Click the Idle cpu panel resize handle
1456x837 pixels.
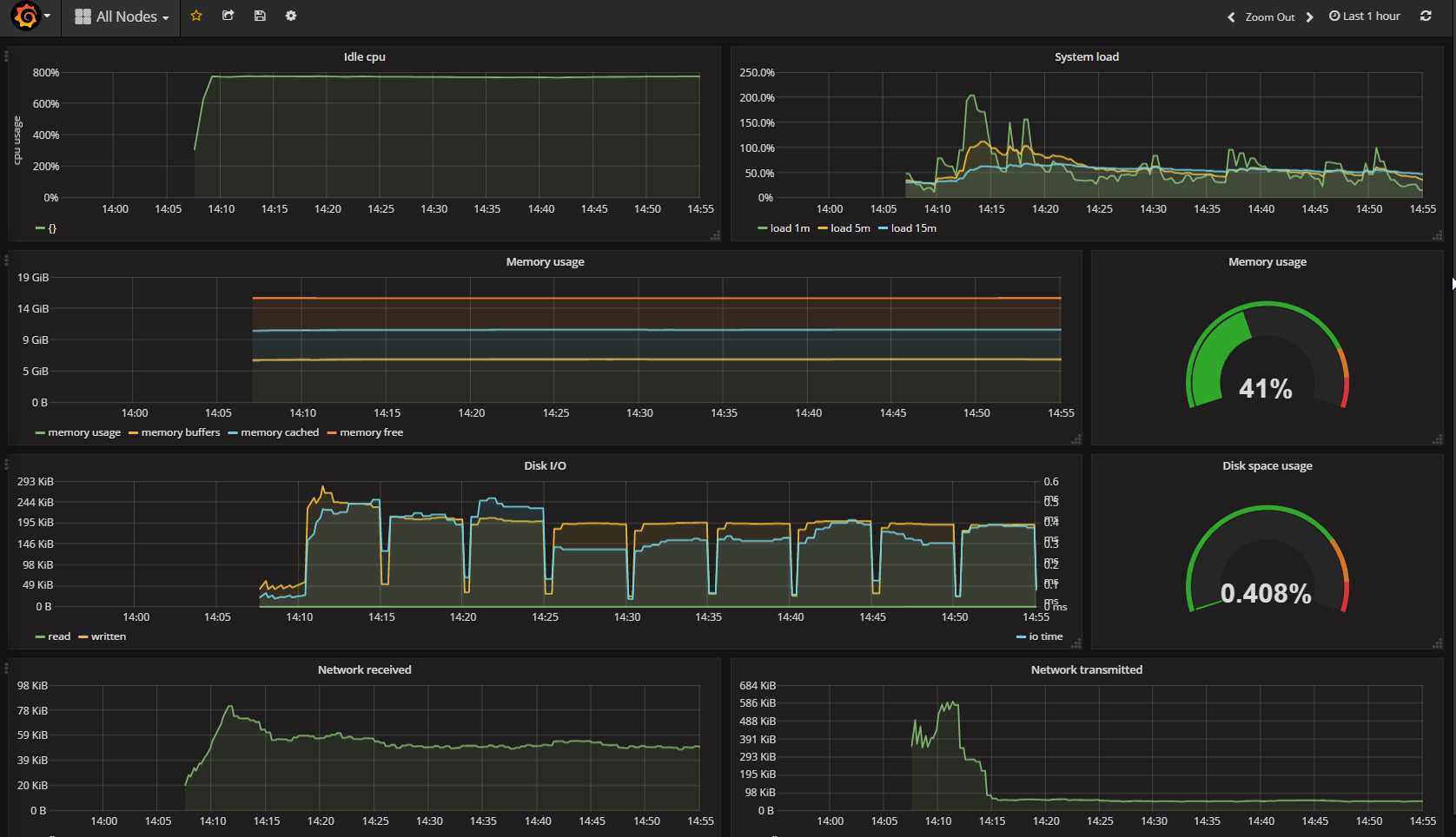715,235
